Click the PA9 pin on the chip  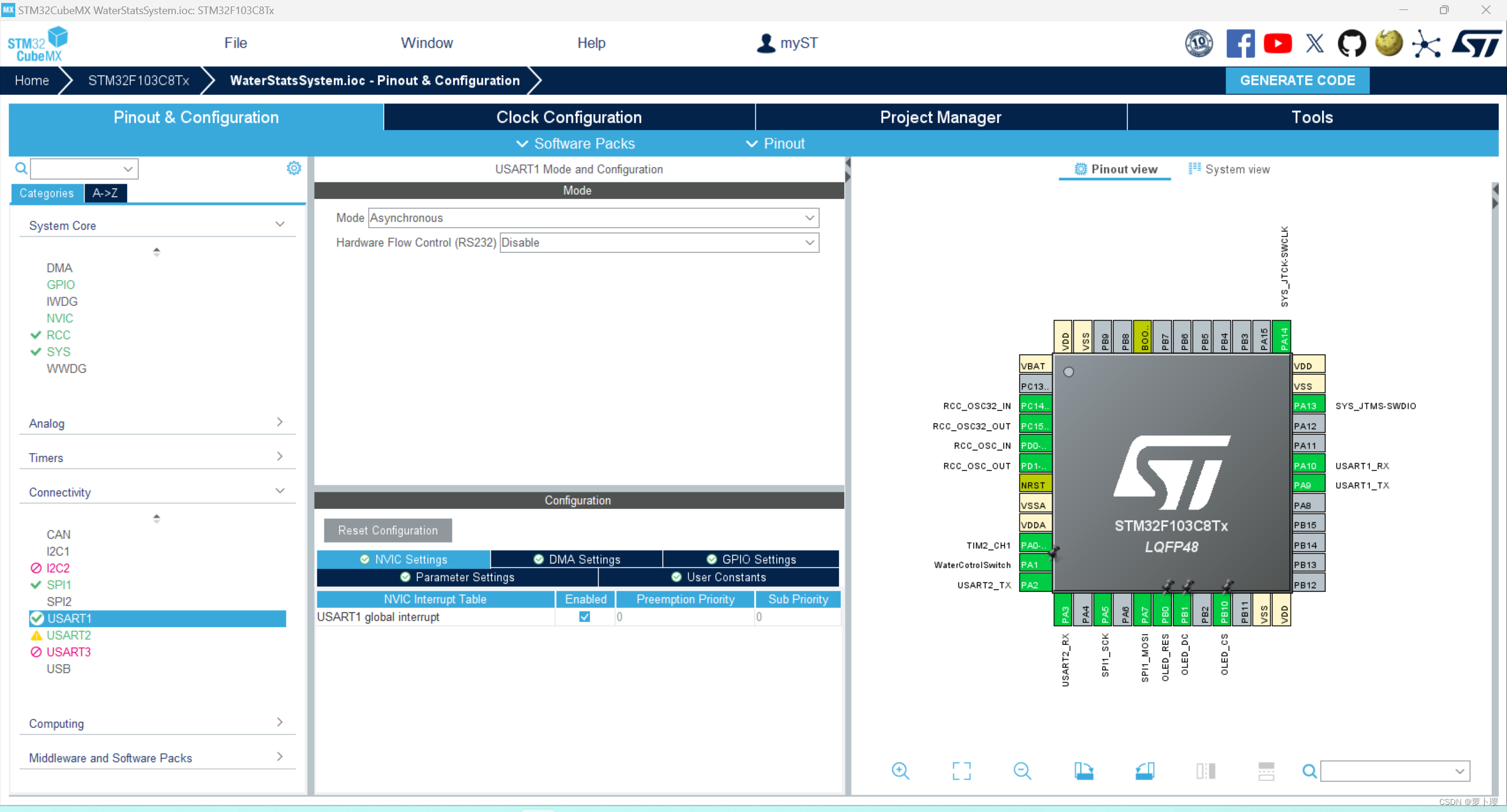(x=1308, y=485)
